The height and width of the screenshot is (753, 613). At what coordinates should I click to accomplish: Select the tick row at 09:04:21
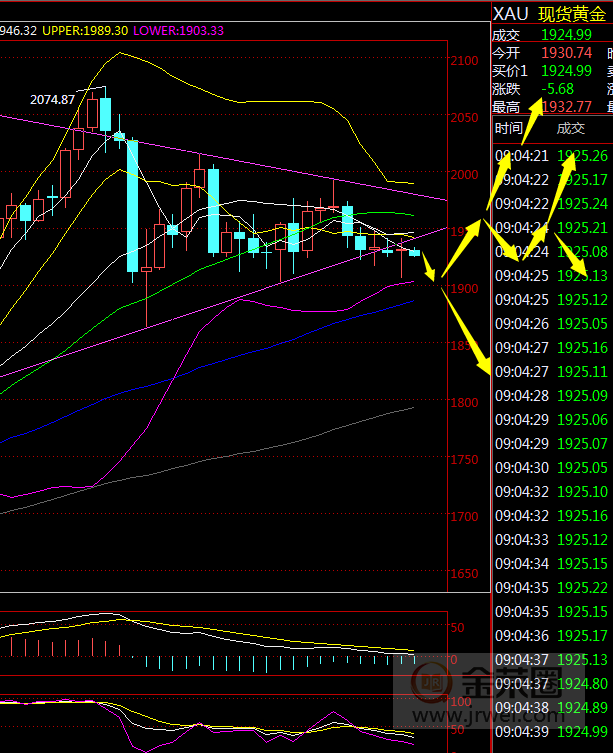pos(552,156)
